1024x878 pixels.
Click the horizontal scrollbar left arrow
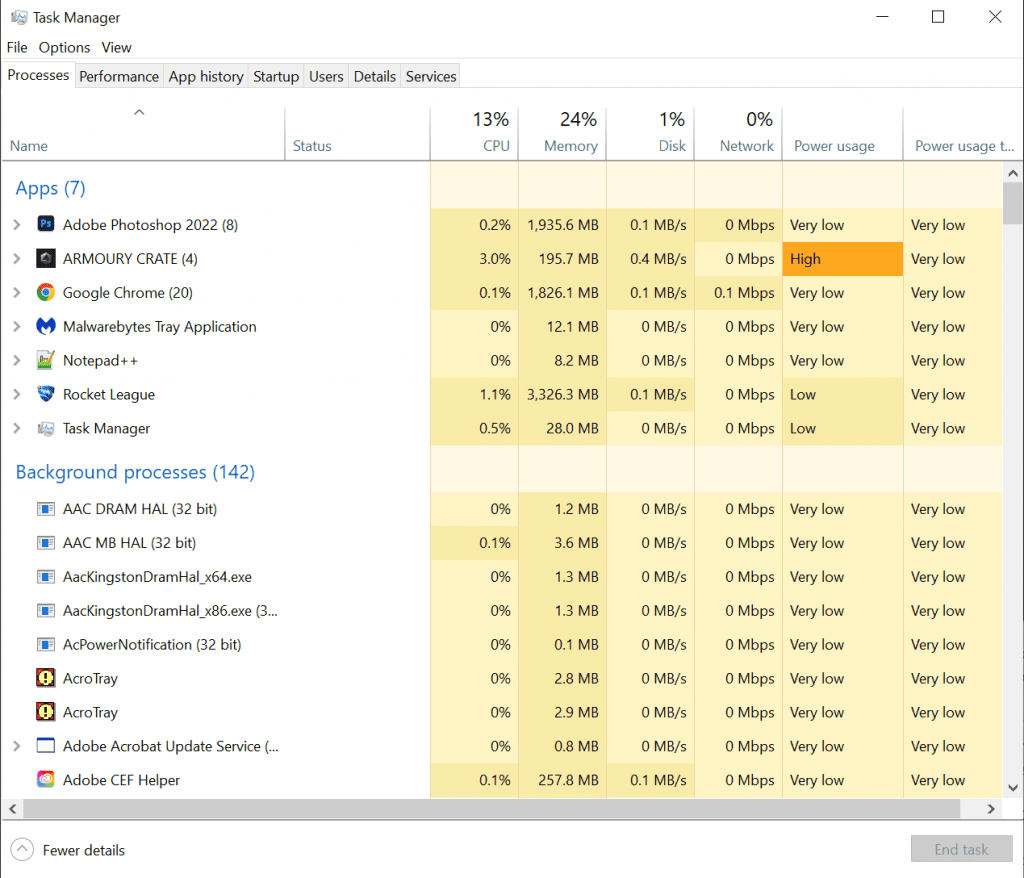point(12,809)
